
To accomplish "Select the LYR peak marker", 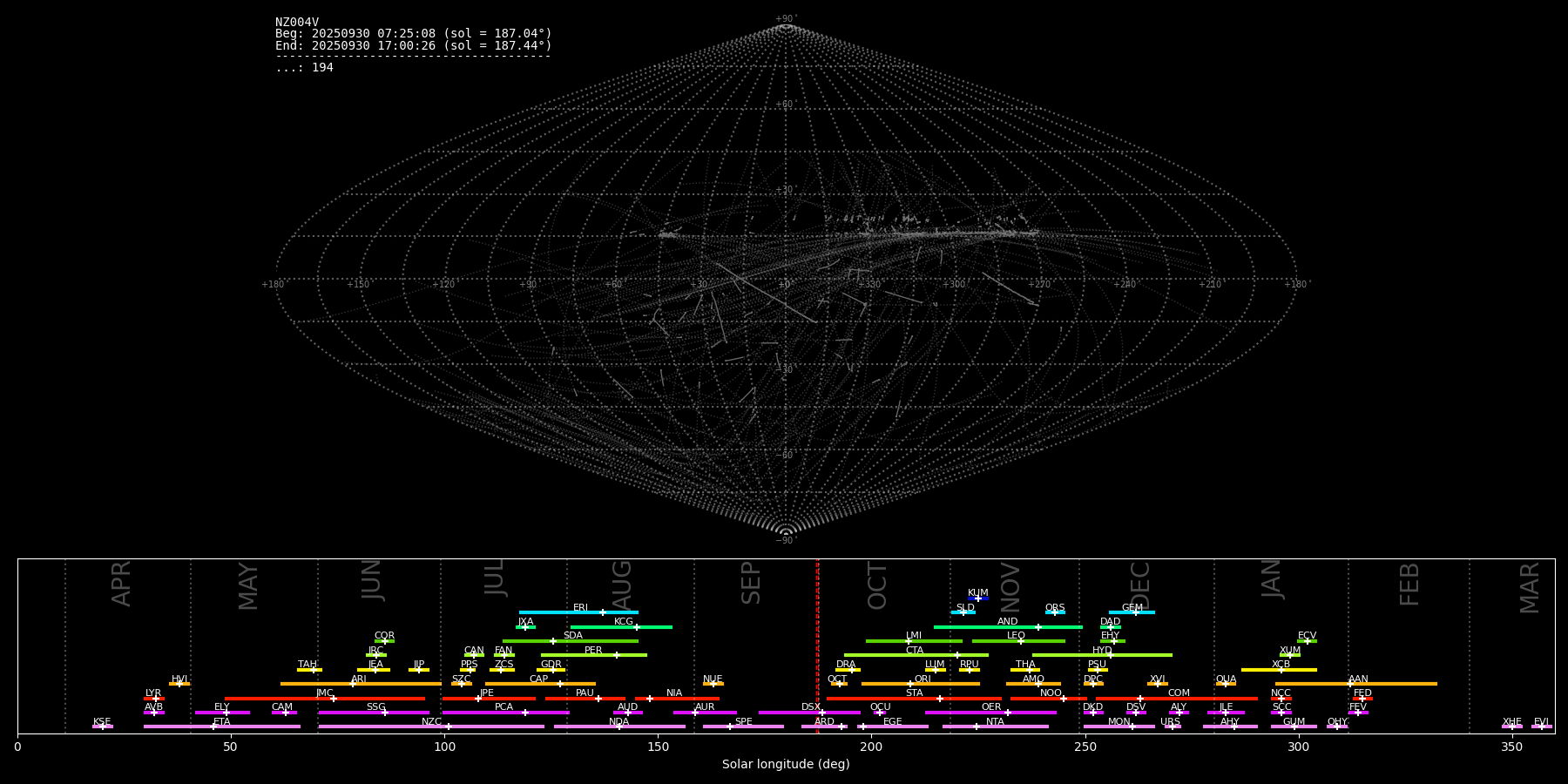I will [x=156, y=699].
